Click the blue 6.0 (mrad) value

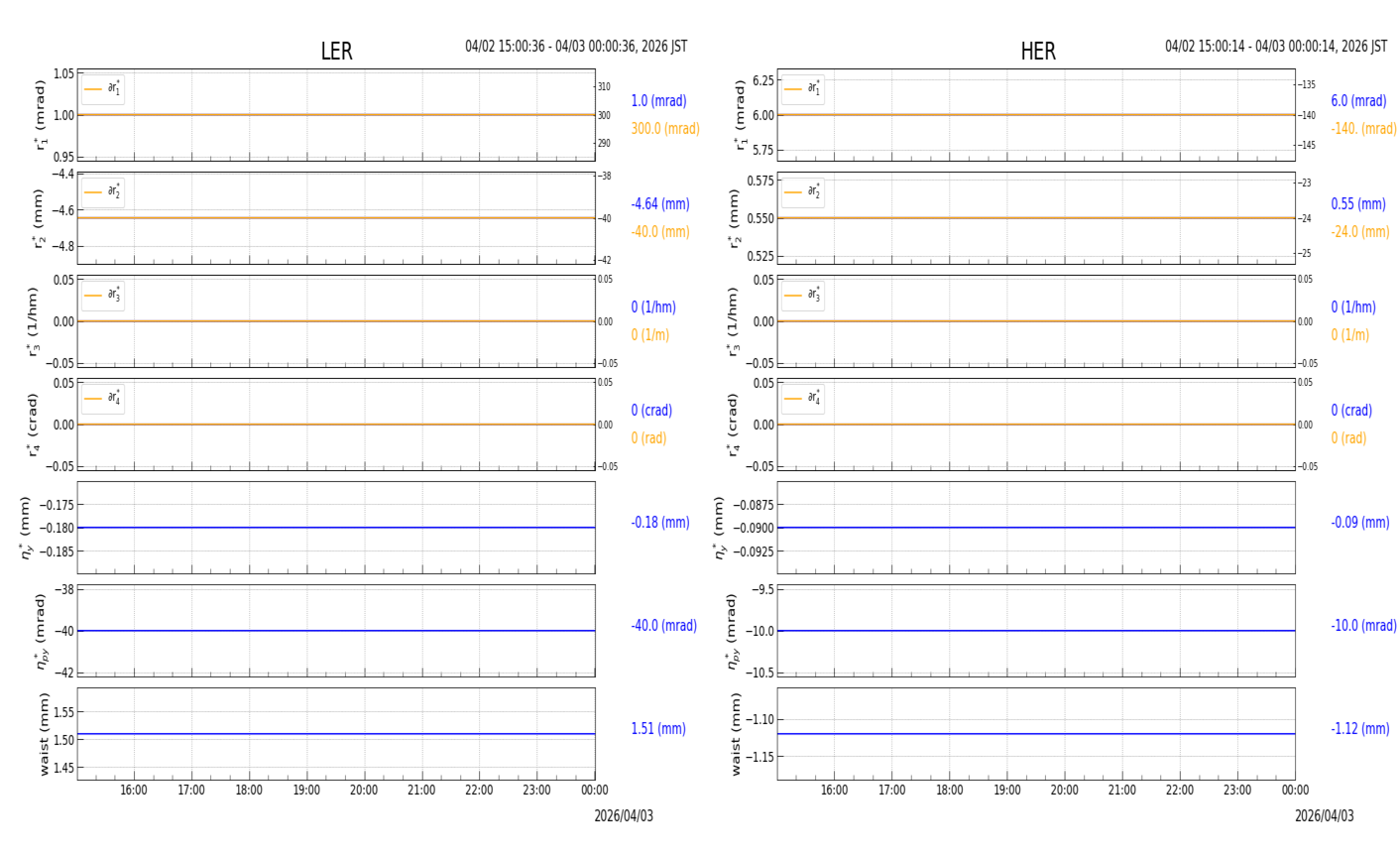coord(1358,101)
